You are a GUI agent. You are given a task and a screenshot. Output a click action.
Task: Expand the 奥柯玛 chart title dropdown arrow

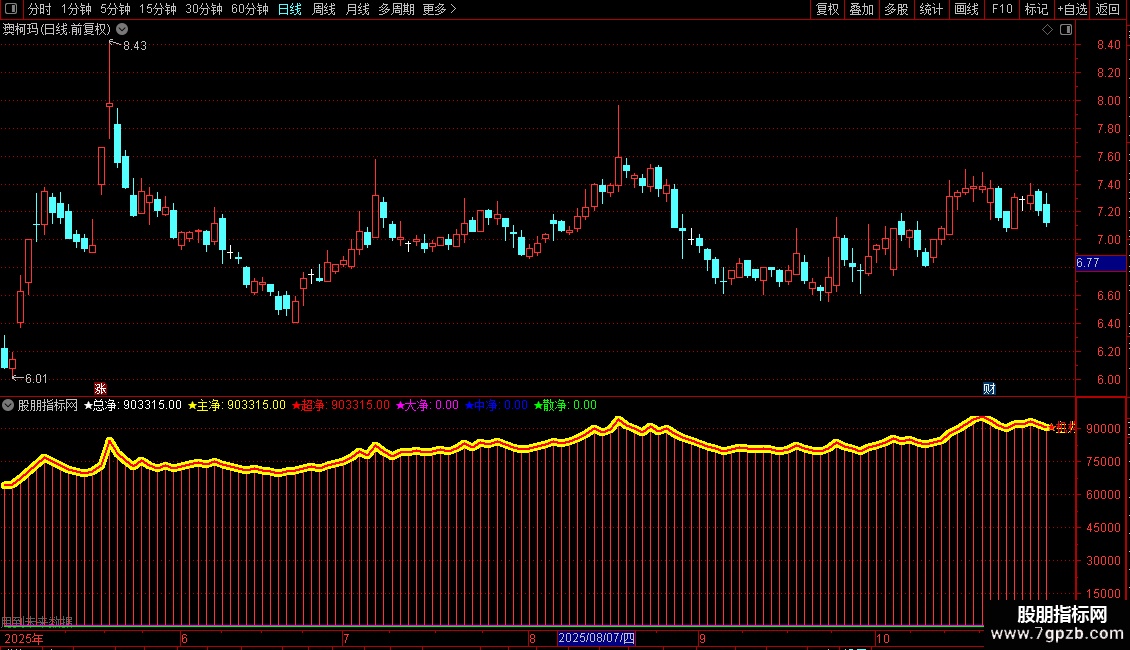pyautogui.click(x=123, y=30)
